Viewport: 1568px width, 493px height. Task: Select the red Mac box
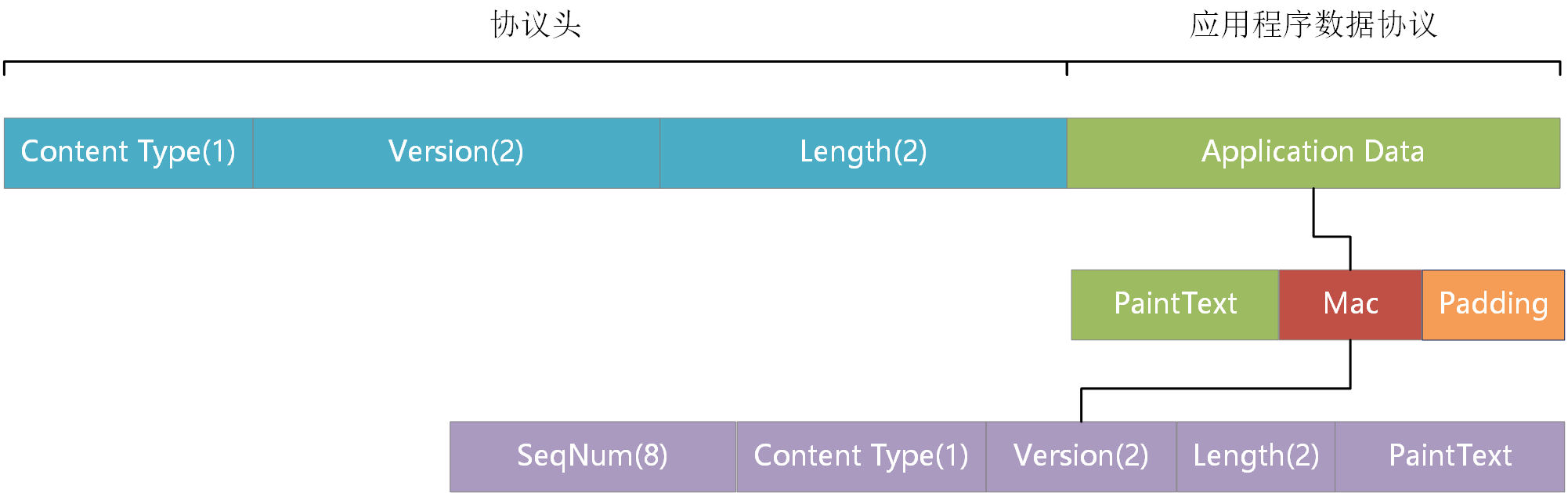[1350, 304]
